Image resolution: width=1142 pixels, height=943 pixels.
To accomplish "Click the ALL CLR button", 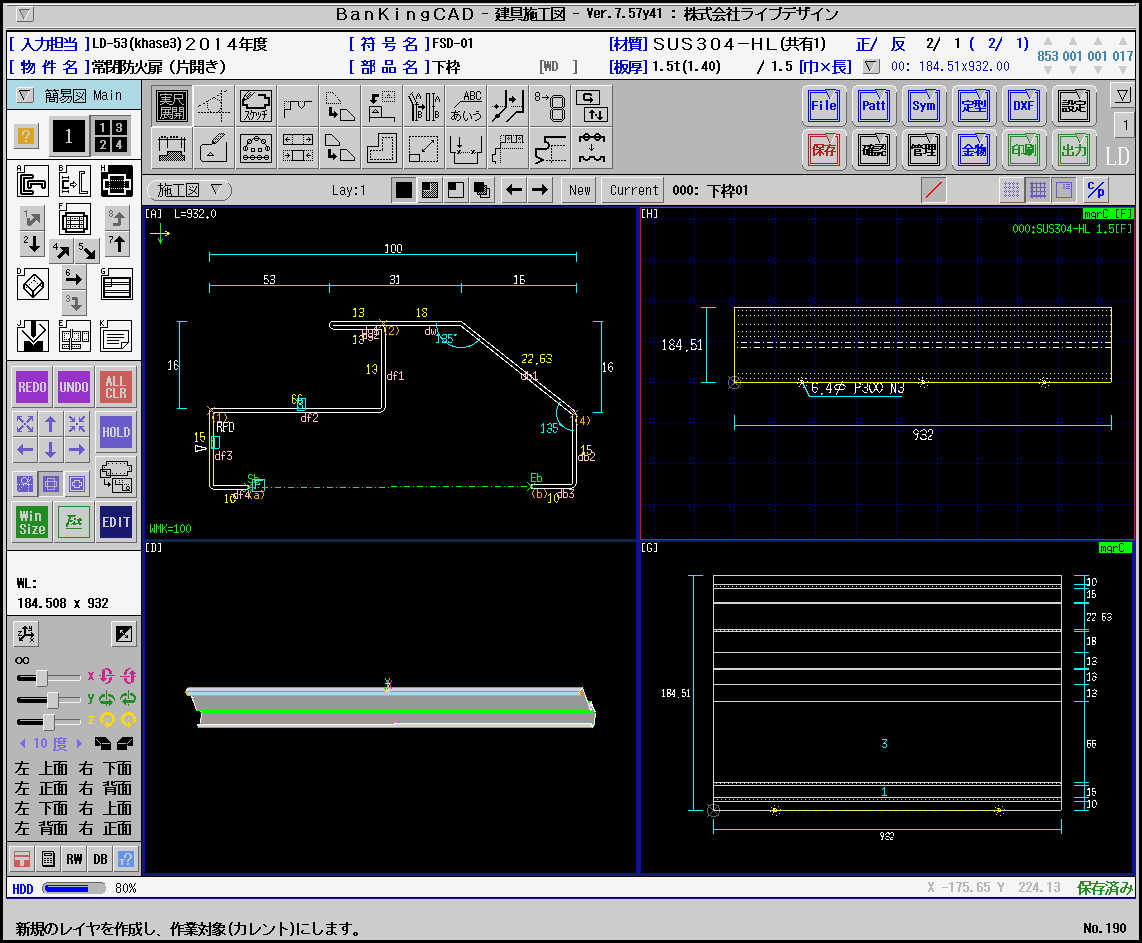I will click(116, 387).
